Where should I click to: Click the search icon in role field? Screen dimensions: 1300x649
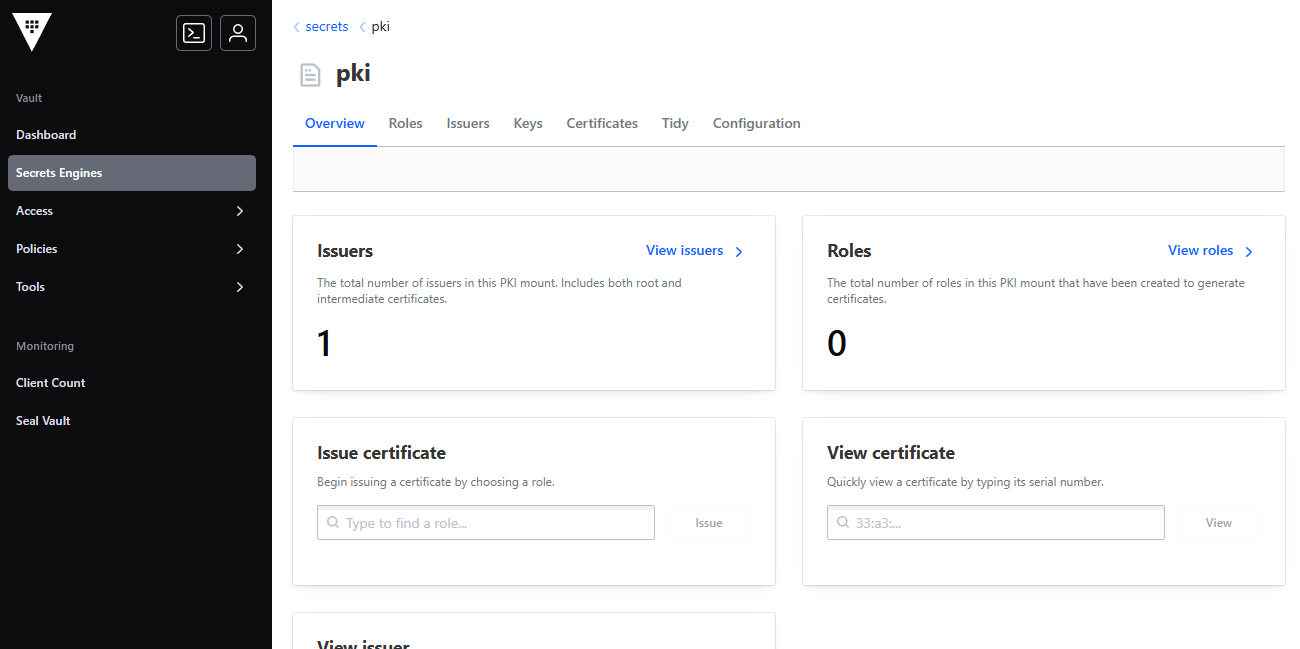pos(333,522)
